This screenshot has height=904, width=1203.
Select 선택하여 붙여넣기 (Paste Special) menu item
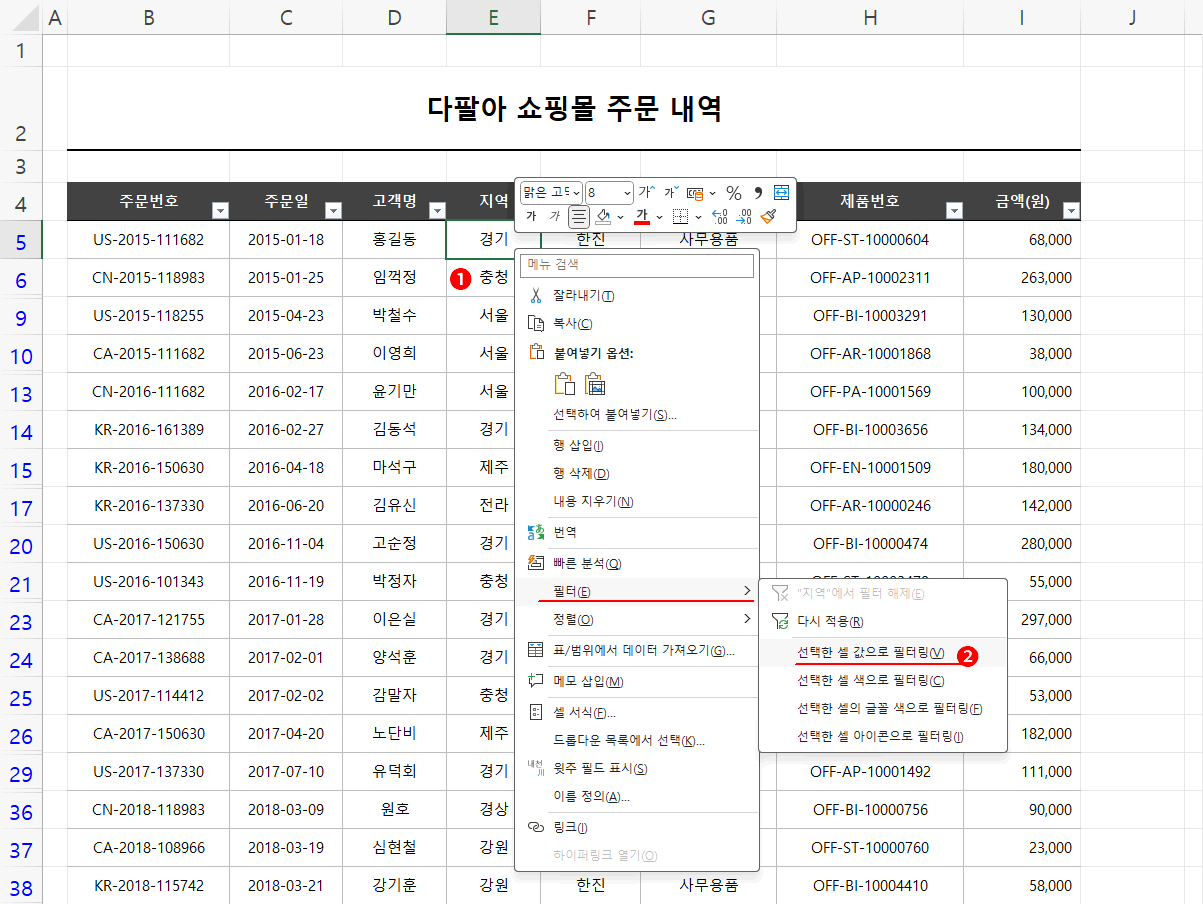tap(637, 414)
